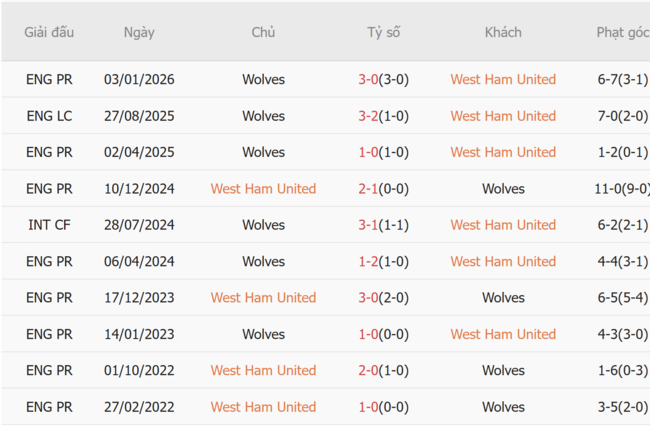The image size is (650, 431).
Task: Open West Ham United in 27/02/2022 row
Action: 263,407
